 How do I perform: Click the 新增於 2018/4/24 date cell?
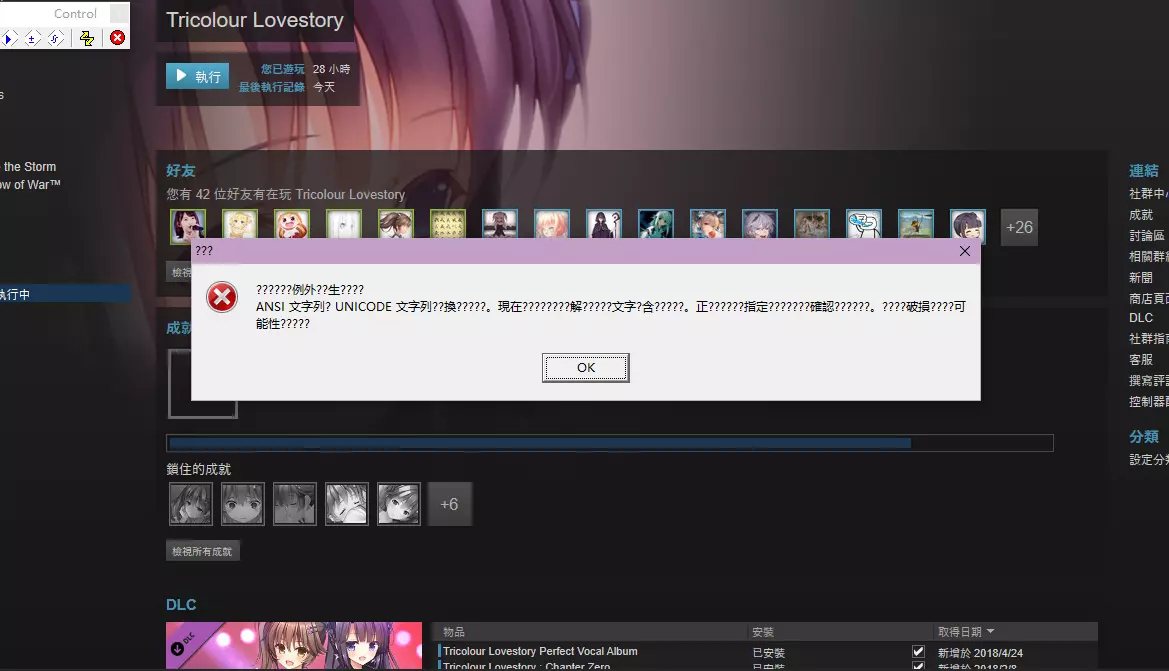[980, 652]
